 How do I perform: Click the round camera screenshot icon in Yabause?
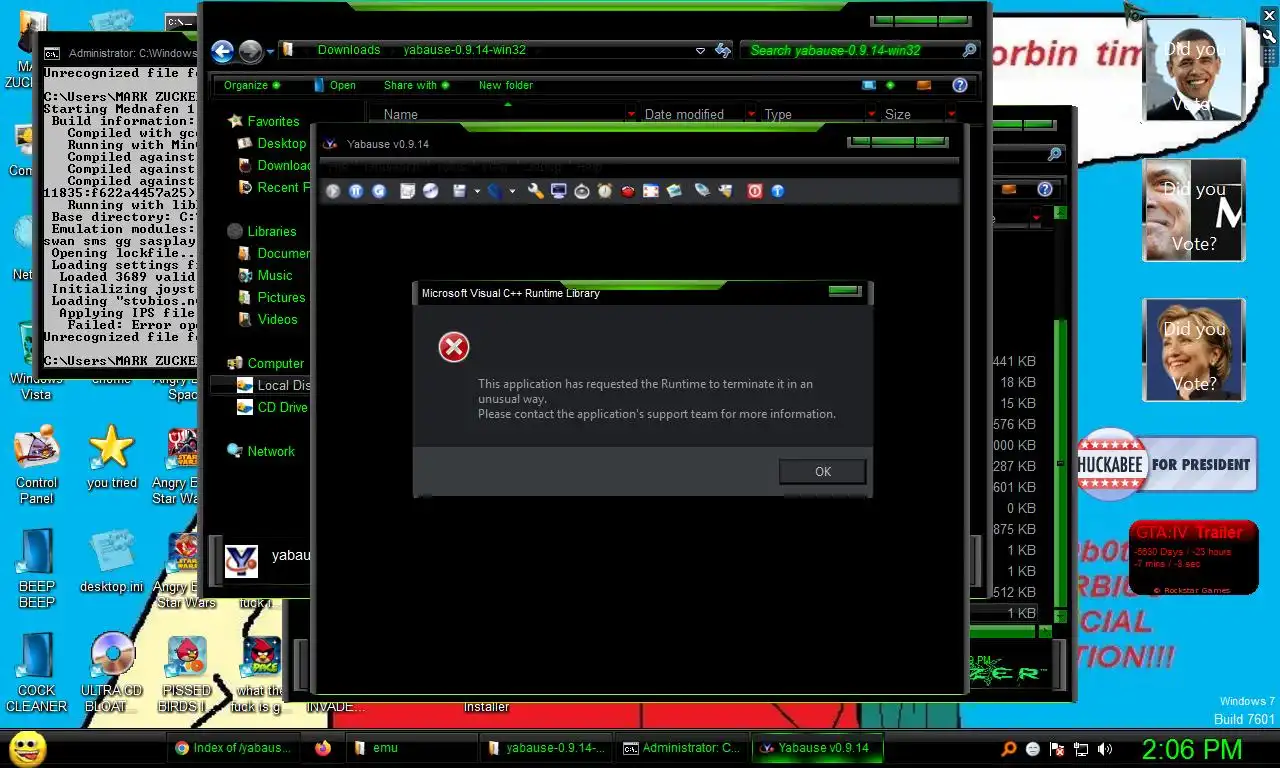click(x=582, y=191)
